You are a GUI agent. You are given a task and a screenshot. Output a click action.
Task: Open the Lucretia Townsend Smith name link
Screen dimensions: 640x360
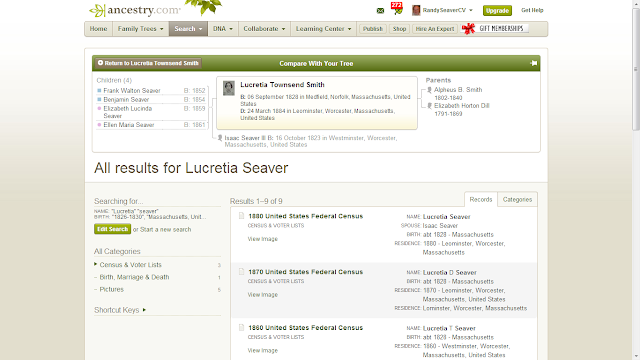tap(282, 85)
